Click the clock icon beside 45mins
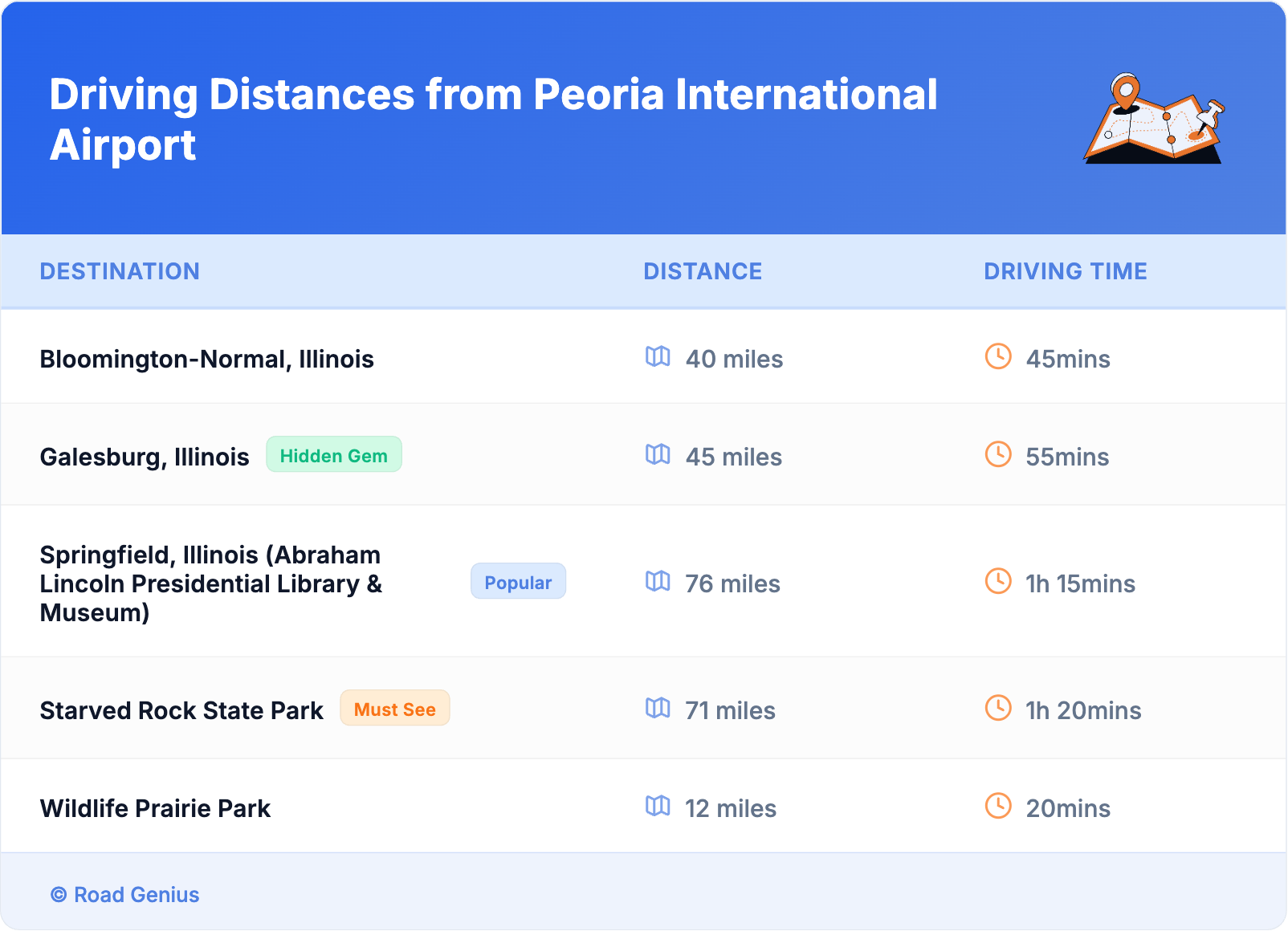The width and height of the screenshot is (1288, 931). tap(998, 356)
